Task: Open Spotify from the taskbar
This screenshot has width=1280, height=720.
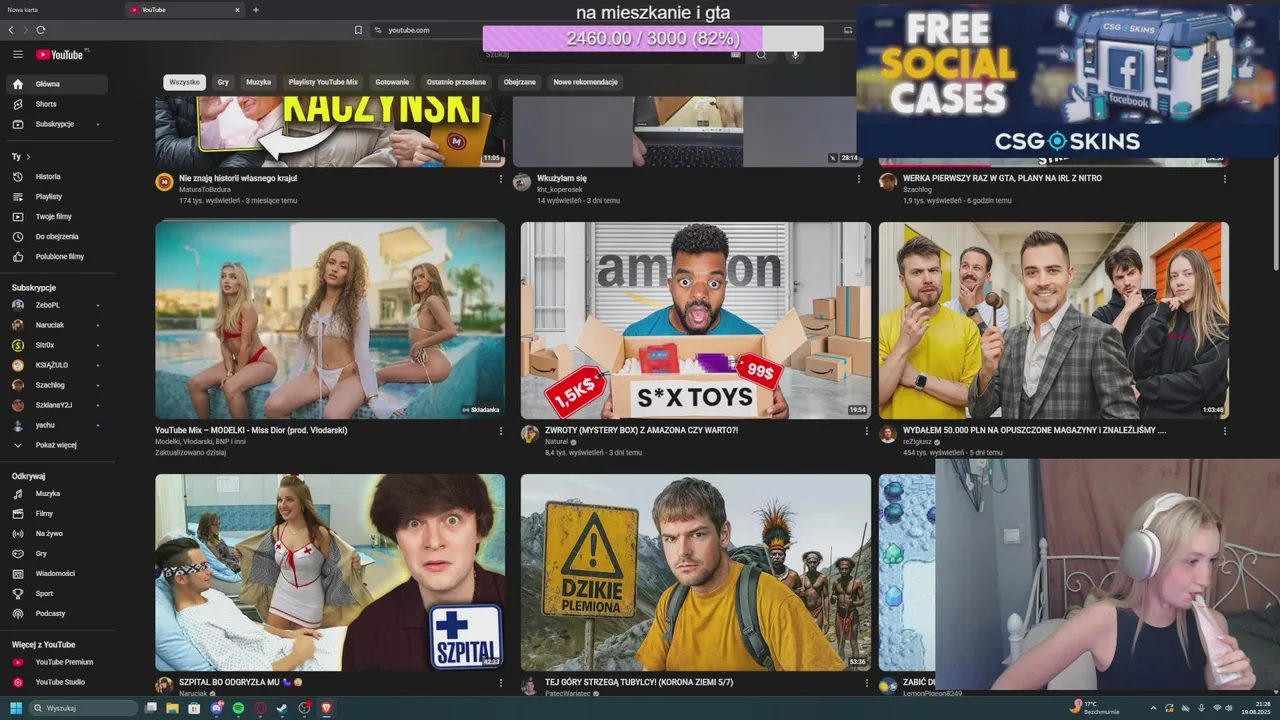Action: tap(238, 708)
